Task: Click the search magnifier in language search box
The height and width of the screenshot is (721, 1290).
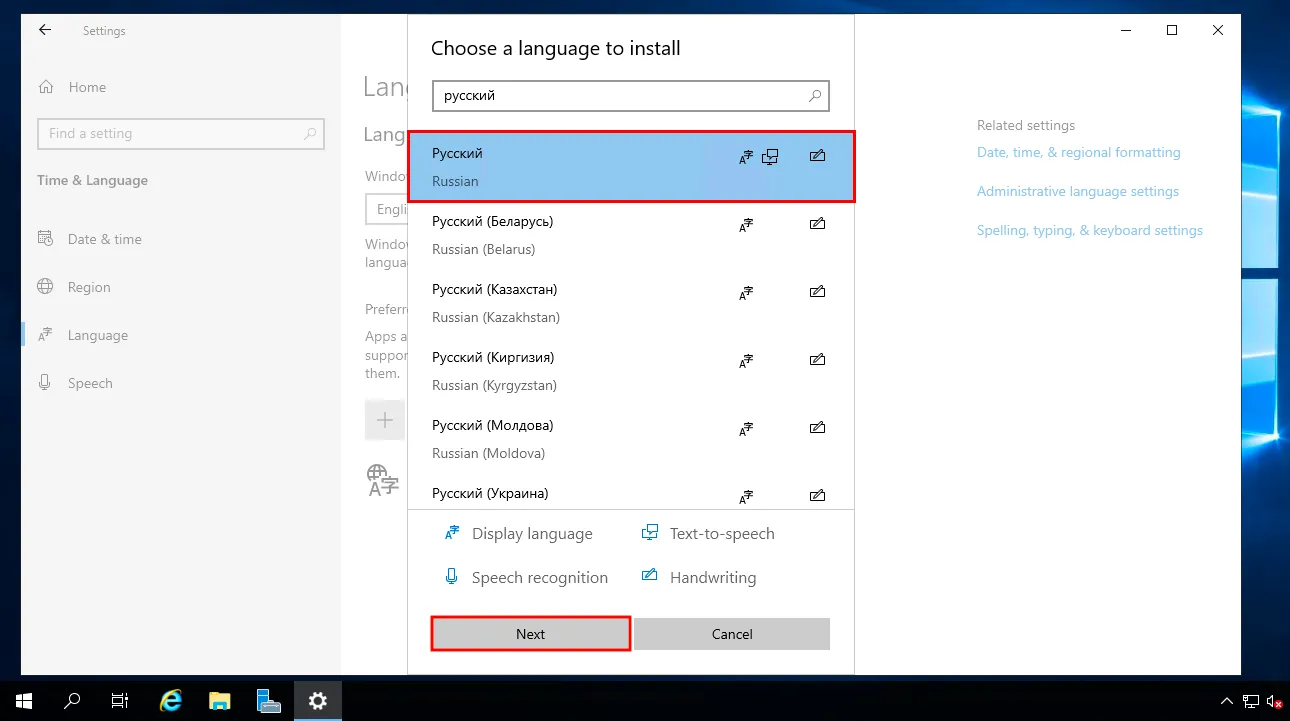Action: [x=815, y=96]
